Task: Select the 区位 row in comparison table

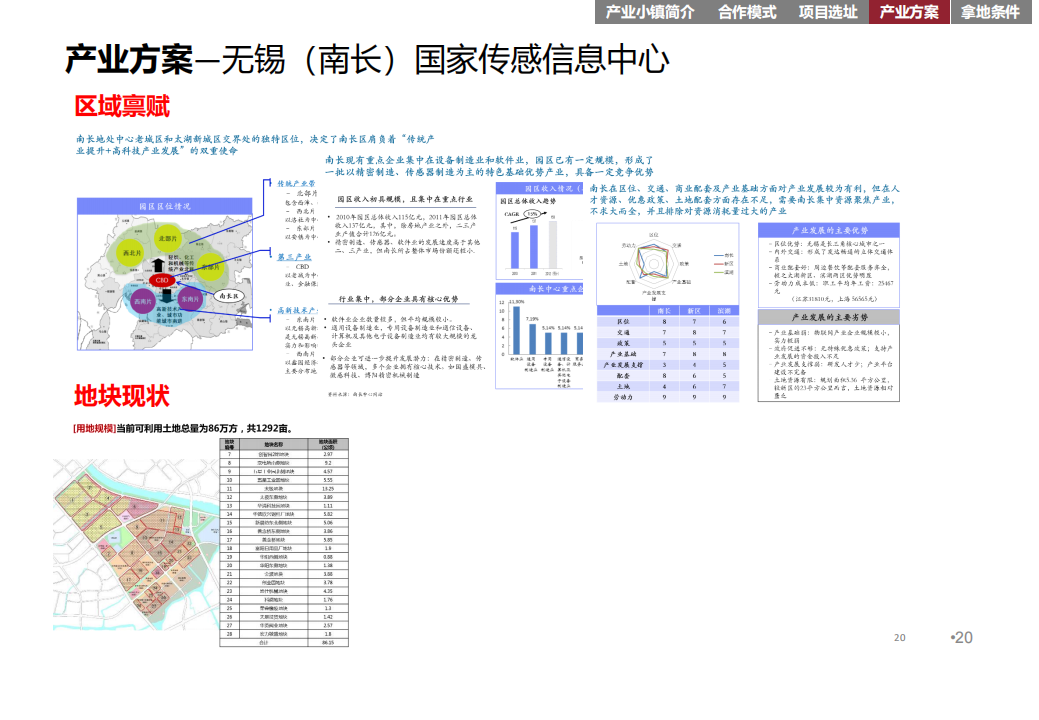Action: pyautogui.click(x=668, y=321)
